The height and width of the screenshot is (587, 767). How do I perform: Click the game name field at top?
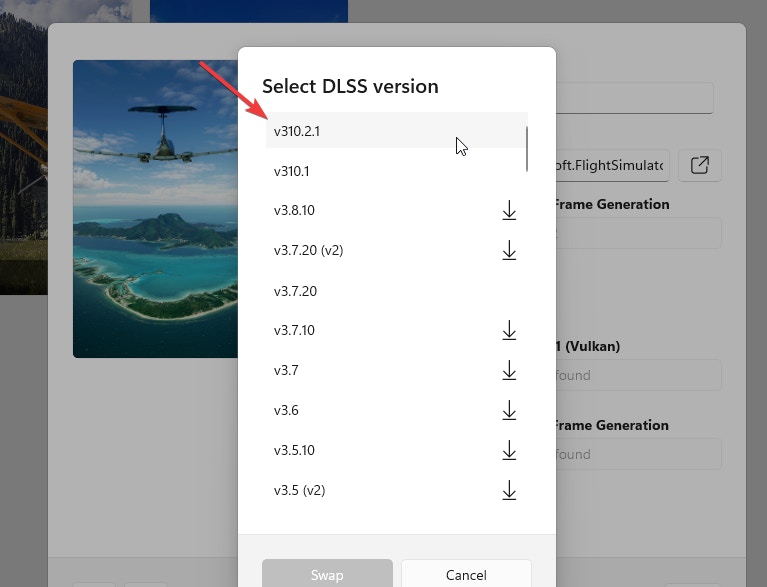click(634, 98)
